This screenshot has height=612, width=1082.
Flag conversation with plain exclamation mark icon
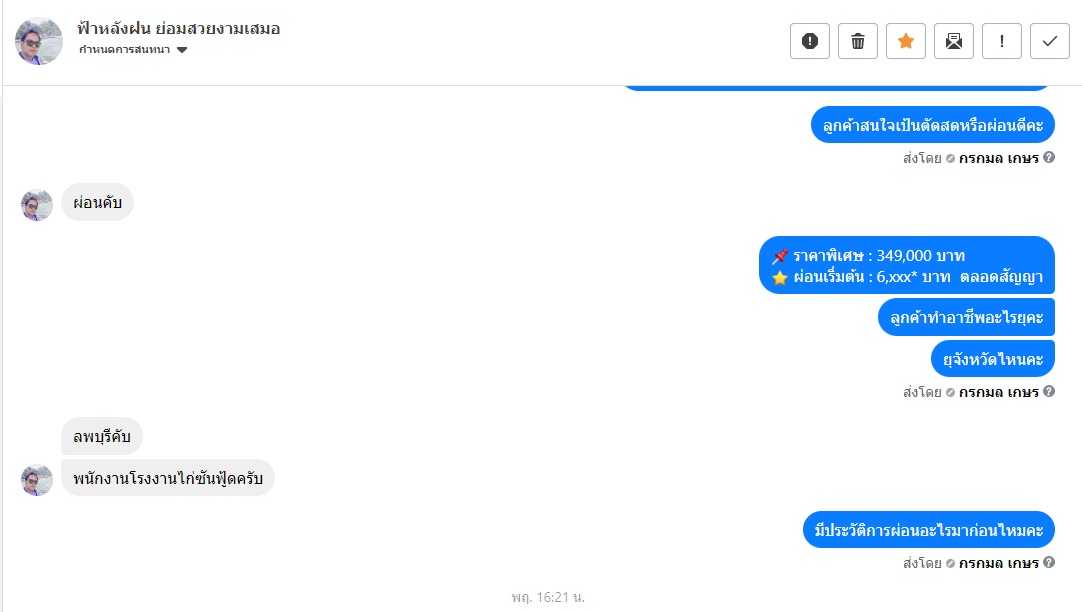tap(1001, 41)
